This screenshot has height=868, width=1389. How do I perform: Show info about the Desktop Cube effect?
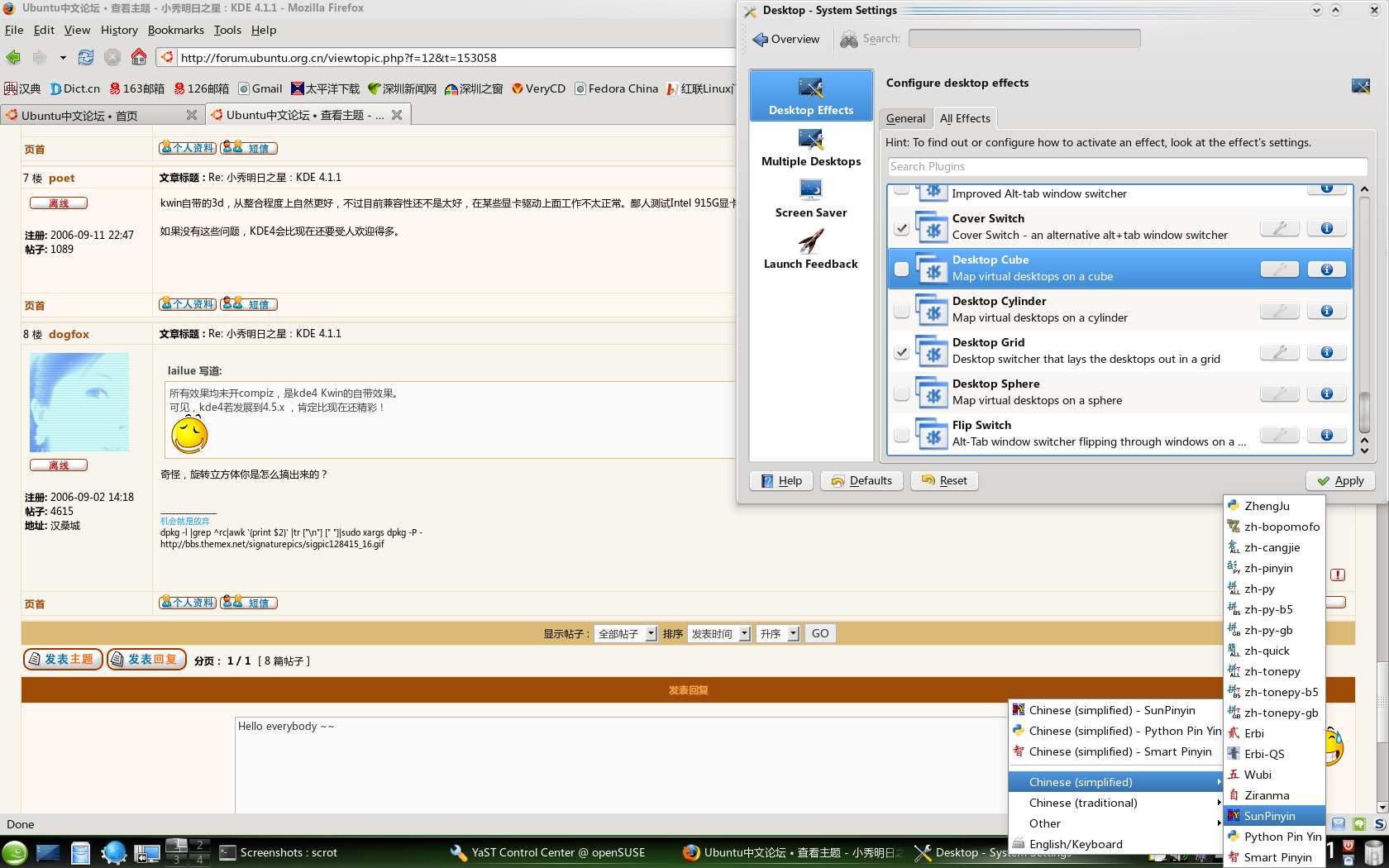(x=1326, y=269)
